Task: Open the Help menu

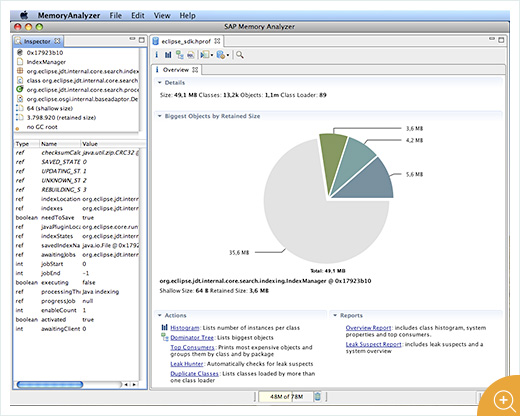Action: pyautogui.click(x=187, y=15)
